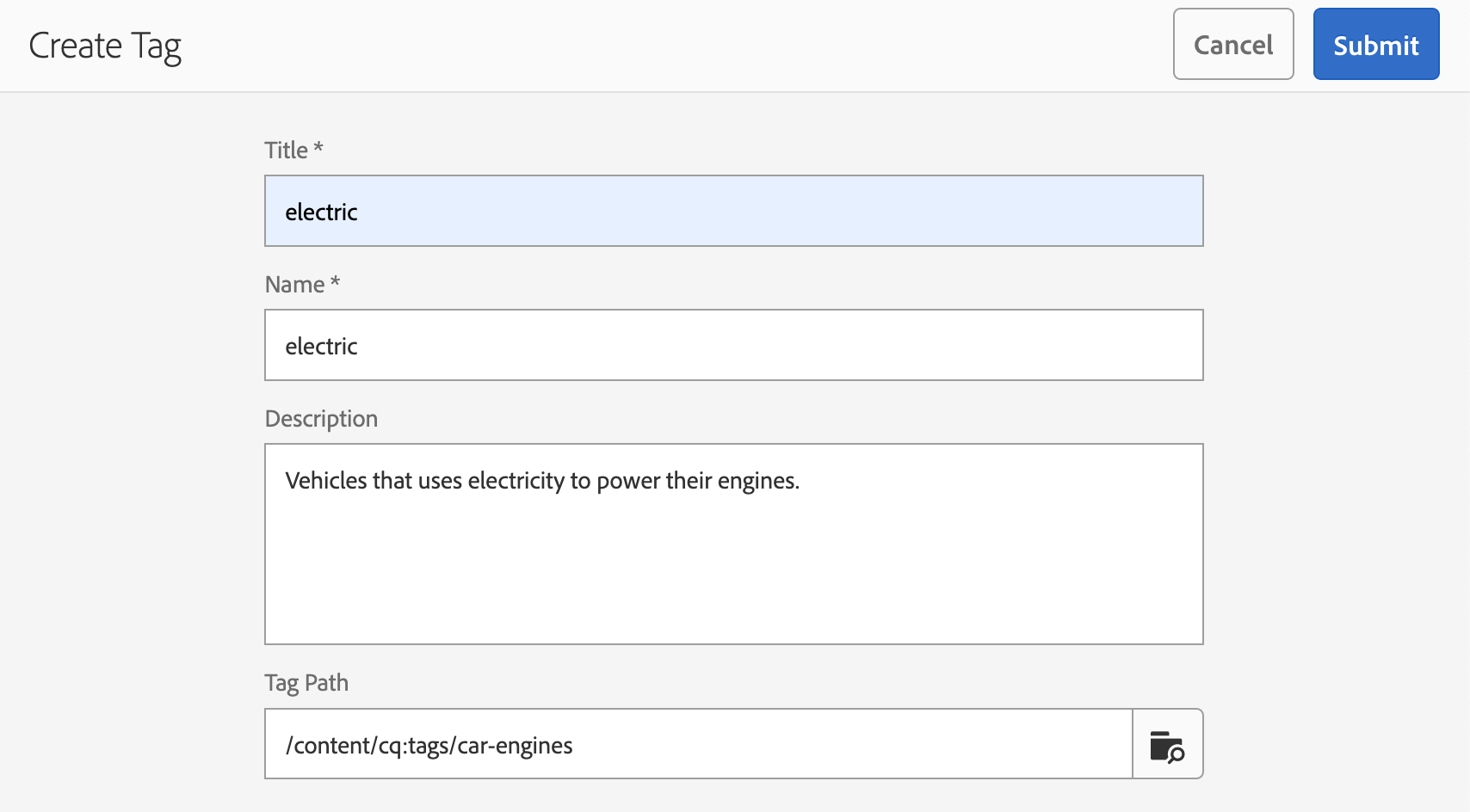
Task: Click the Title * label
Action: coord(294,151)
